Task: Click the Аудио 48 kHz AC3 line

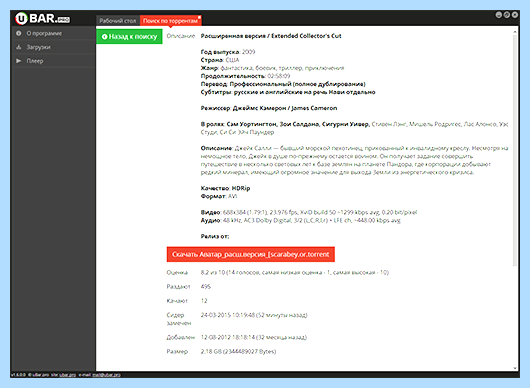Action: tap(300, 220)
